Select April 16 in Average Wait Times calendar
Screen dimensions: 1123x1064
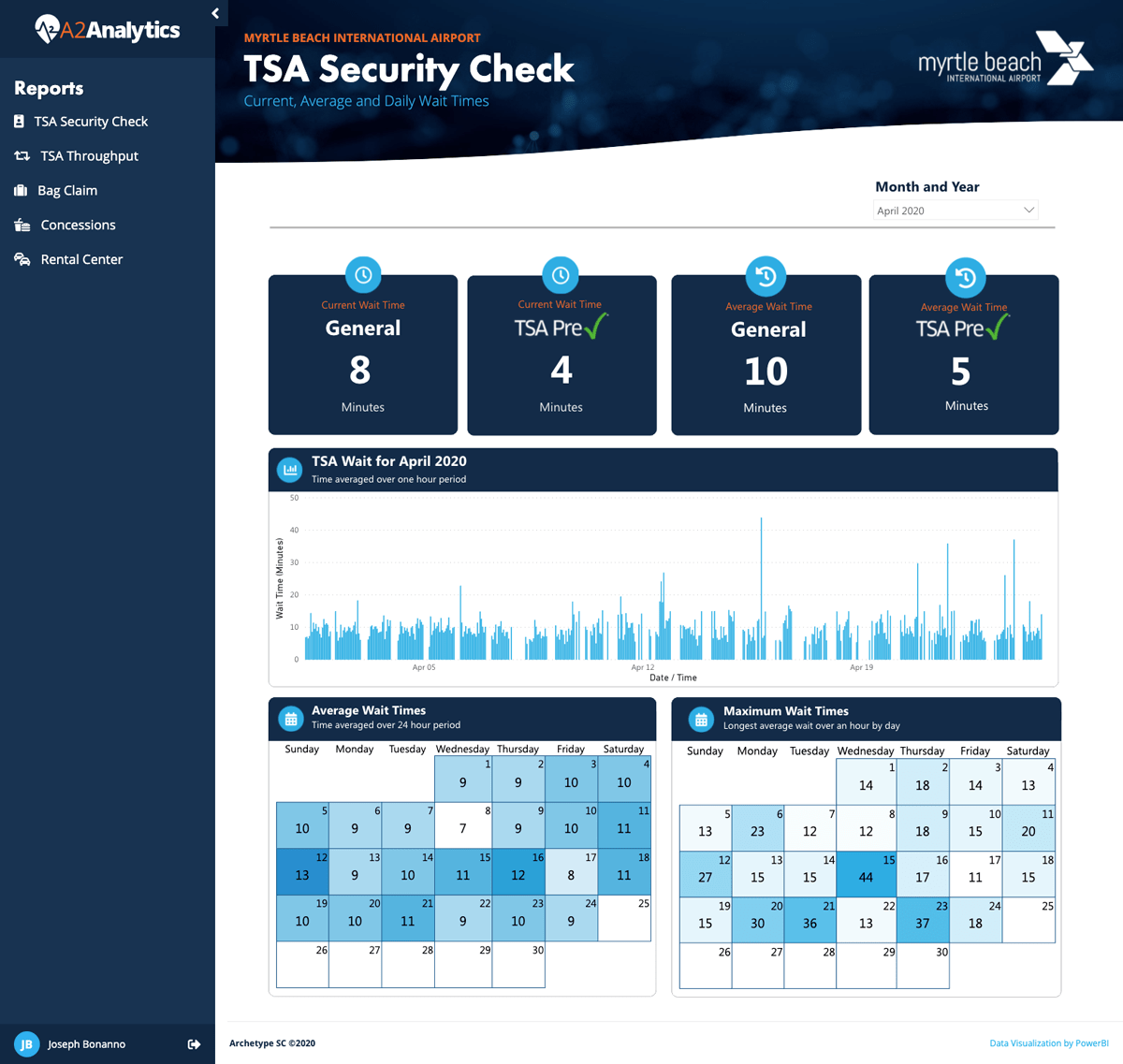click(x=518, y=871)
